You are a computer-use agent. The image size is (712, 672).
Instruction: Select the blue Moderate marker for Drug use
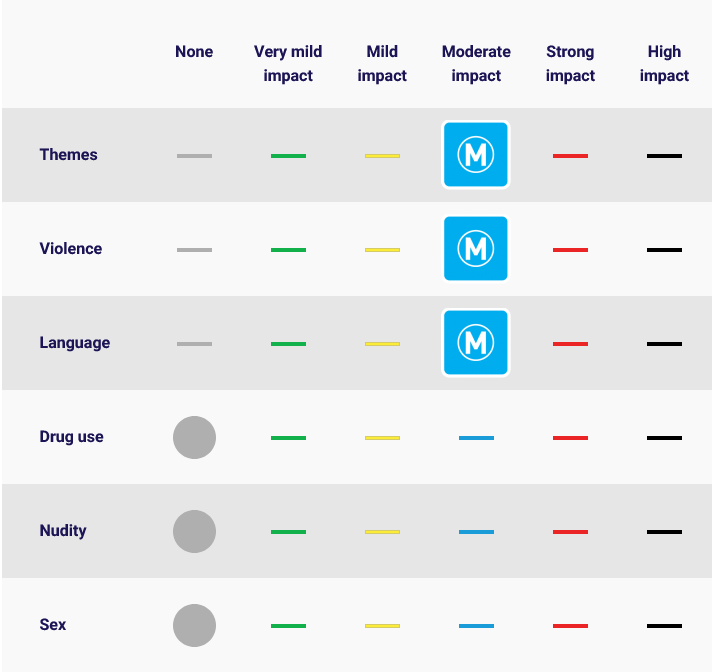pos(476,438)
